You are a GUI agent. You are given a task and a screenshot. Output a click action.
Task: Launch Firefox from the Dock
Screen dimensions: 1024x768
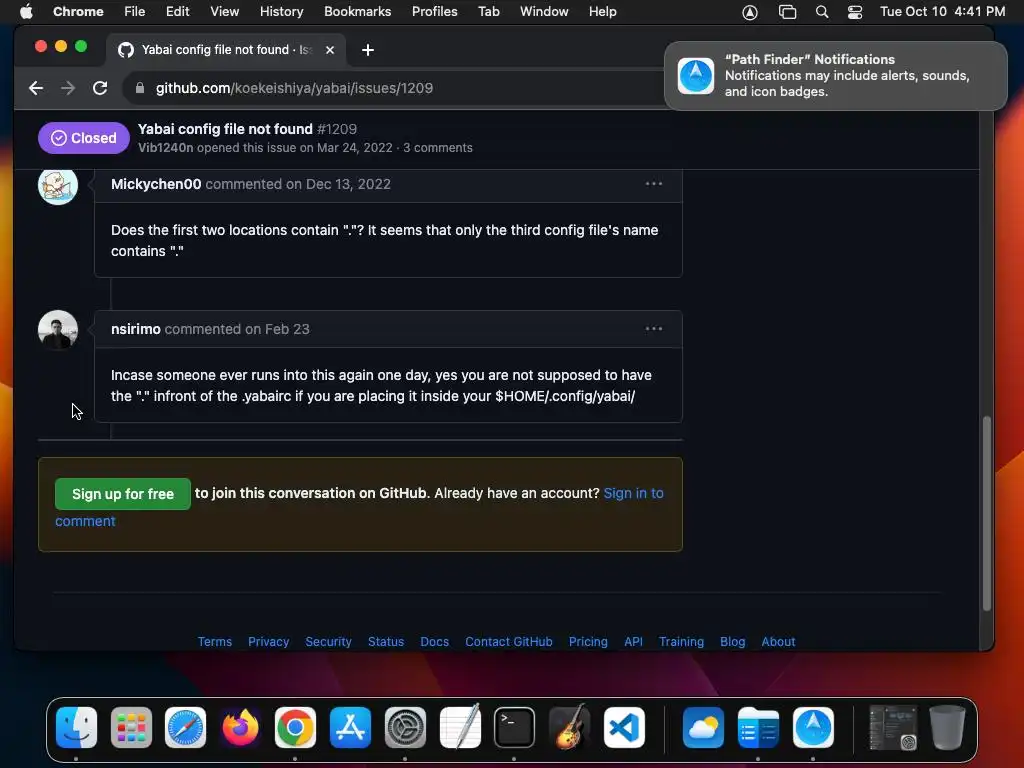point(240,727)
